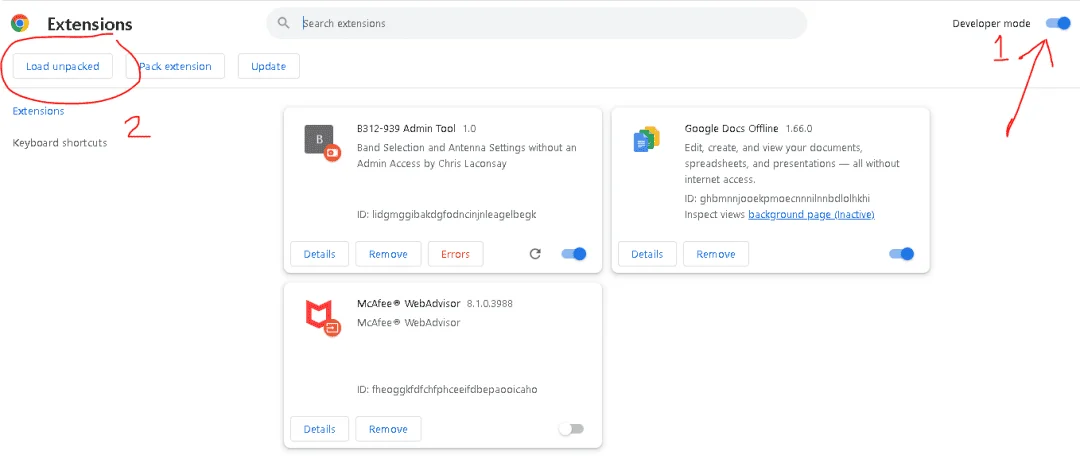
Task: Click the Extensions page title
Action: pos(90,24)
